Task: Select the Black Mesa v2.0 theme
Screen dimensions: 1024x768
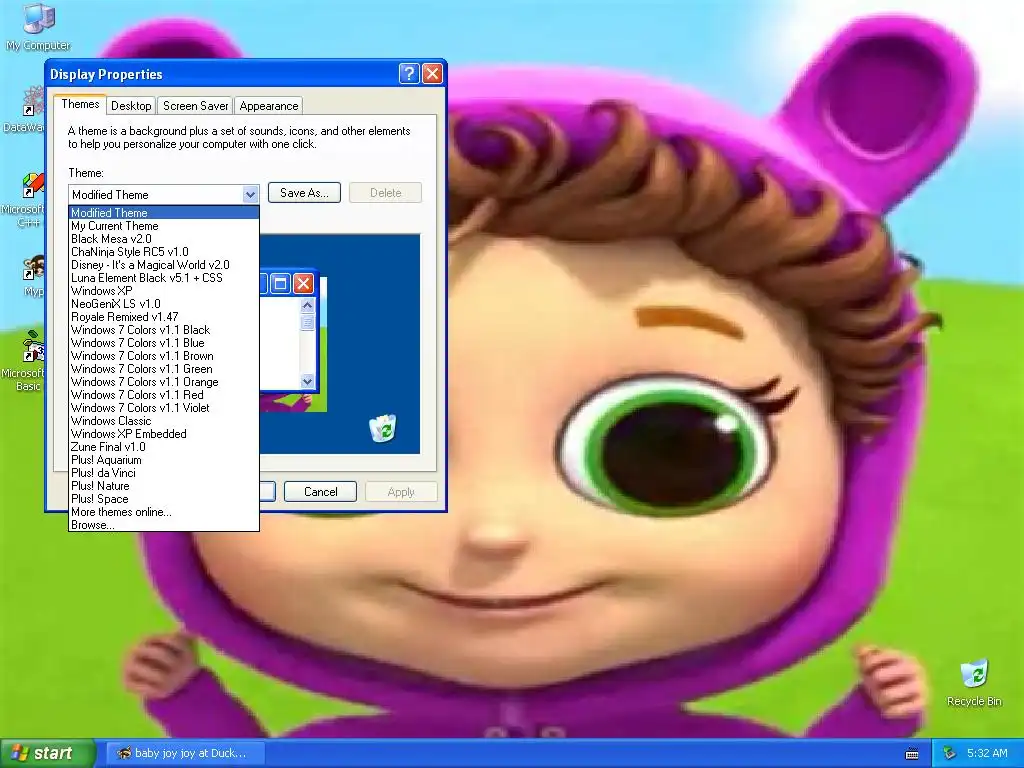Action: [x=164, y=239]
